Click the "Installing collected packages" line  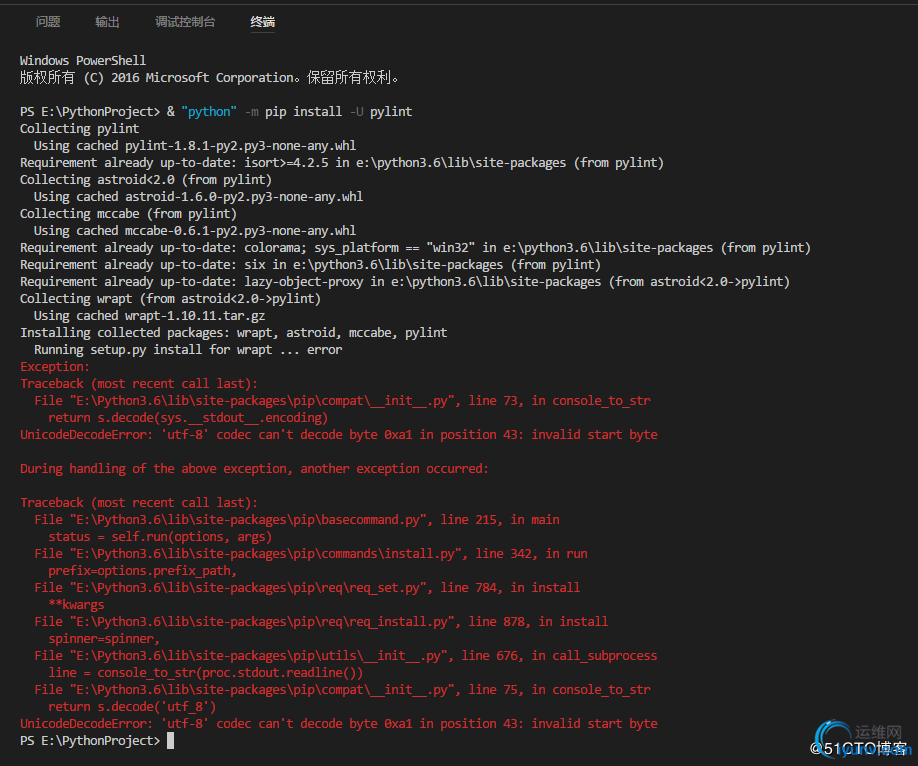click(234, 332)
